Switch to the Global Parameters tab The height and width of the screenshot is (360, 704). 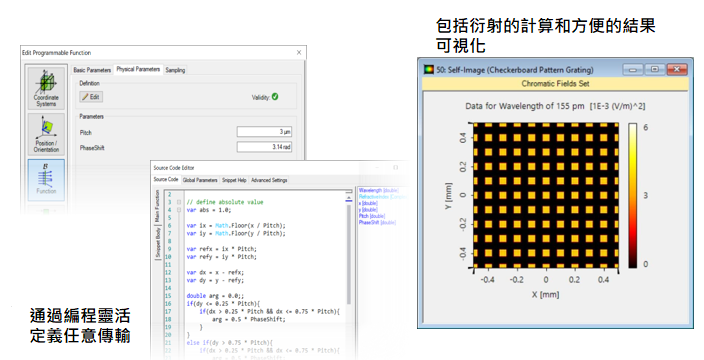(200, 180)
